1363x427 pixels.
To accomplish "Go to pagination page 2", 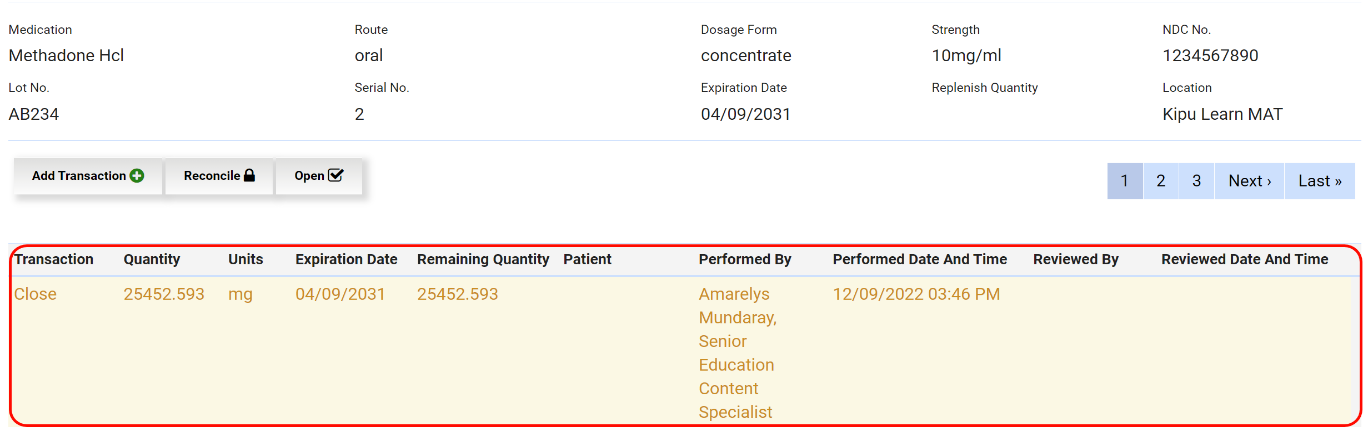I will click(1160, 181).
